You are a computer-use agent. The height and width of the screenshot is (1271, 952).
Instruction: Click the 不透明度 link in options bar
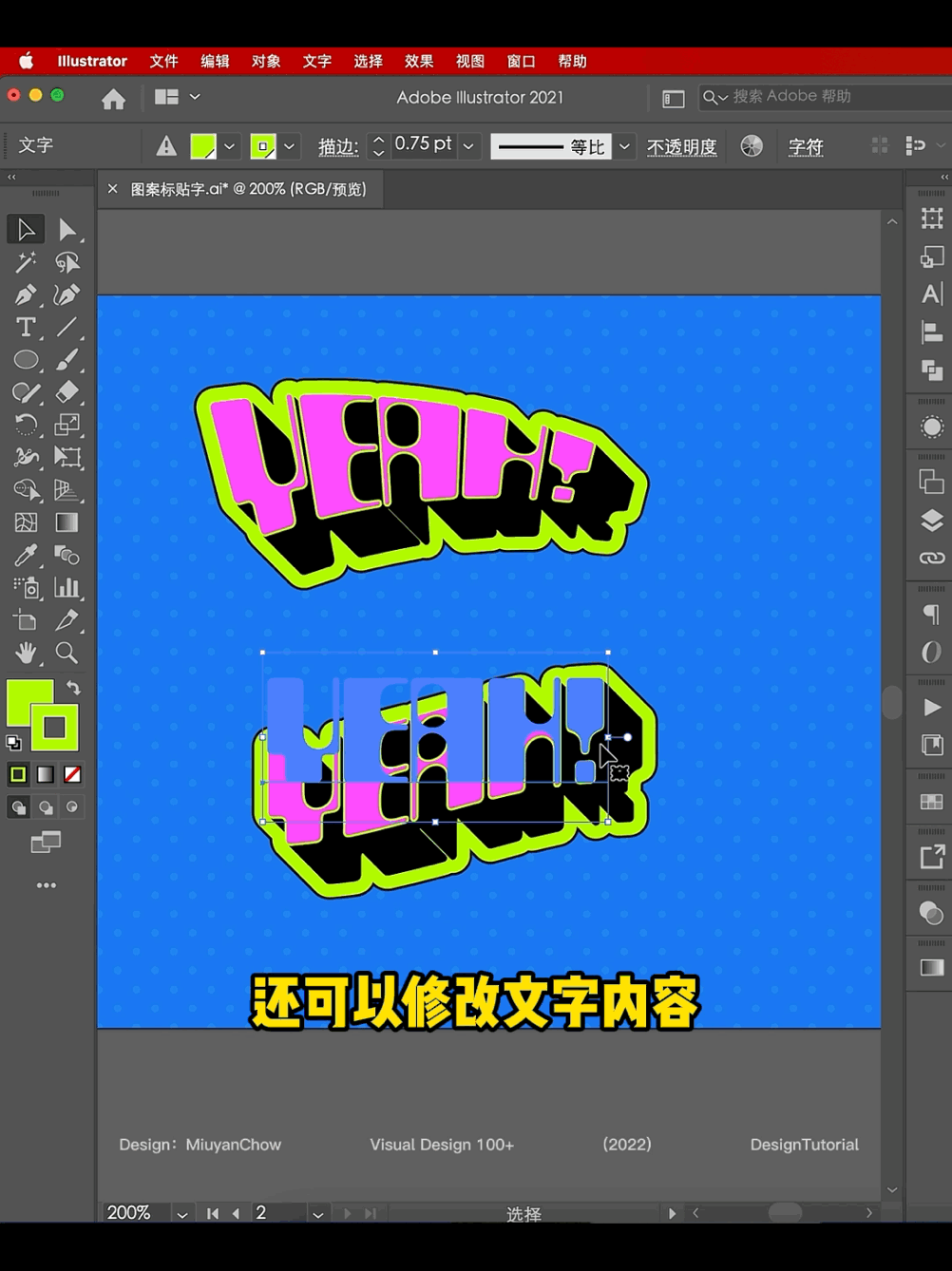(x=681, y=146)
